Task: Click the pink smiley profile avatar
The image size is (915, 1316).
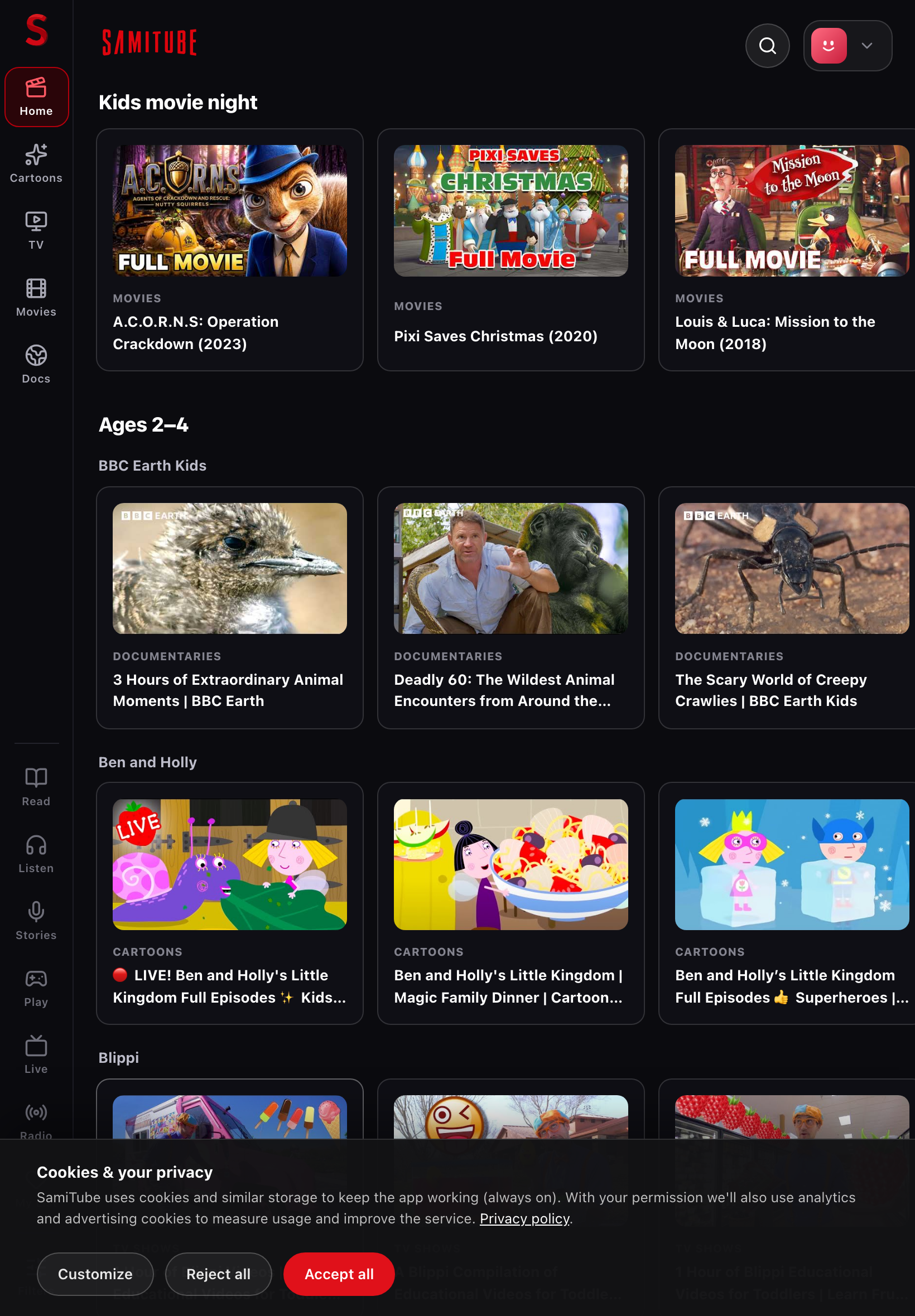Action: [x=829, y=45]
